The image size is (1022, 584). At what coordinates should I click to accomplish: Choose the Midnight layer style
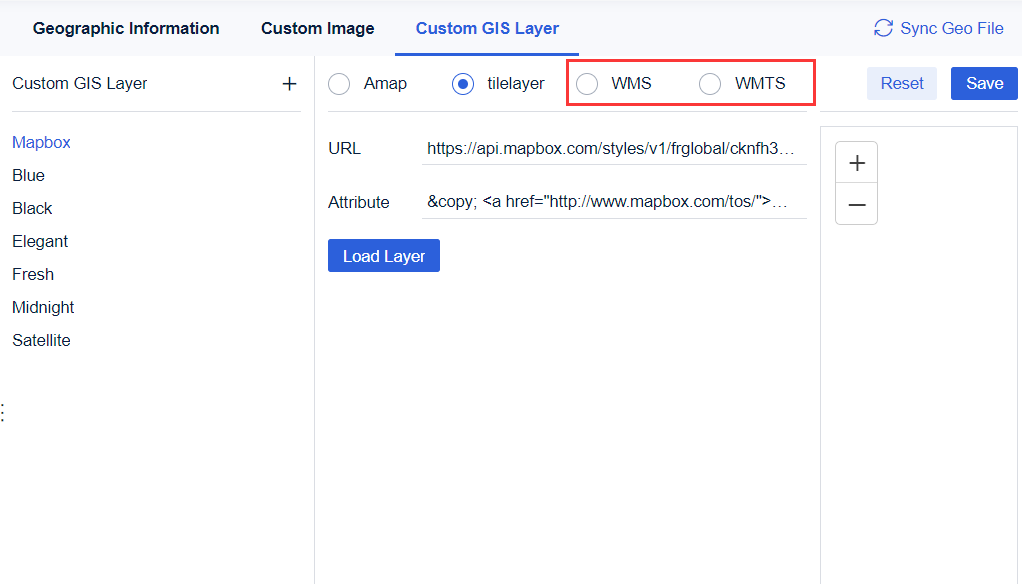43,307
